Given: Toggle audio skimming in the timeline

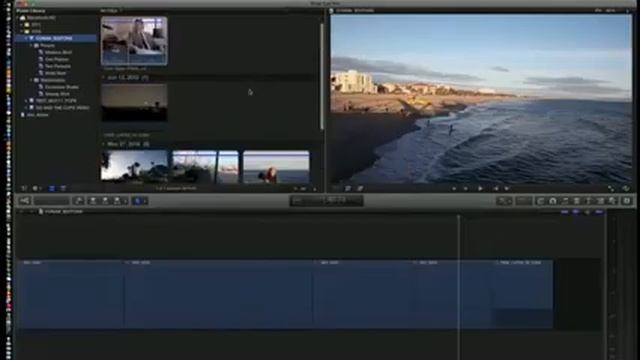Looking at the screenshot, I should point(576,212).
